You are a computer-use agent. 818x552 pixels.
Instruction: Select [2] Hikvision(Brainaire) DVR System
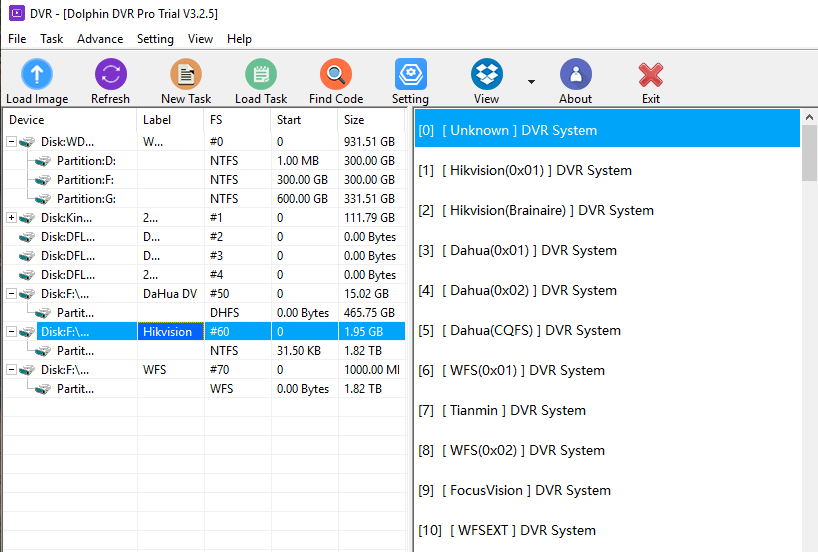click(x=607, y=210)
